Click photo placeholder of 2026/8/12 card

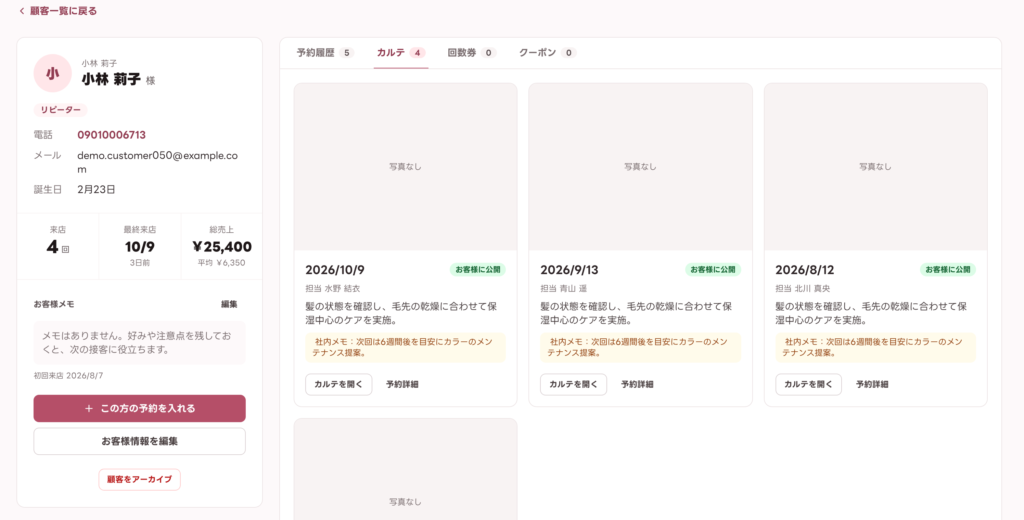[x=876, y=167]
